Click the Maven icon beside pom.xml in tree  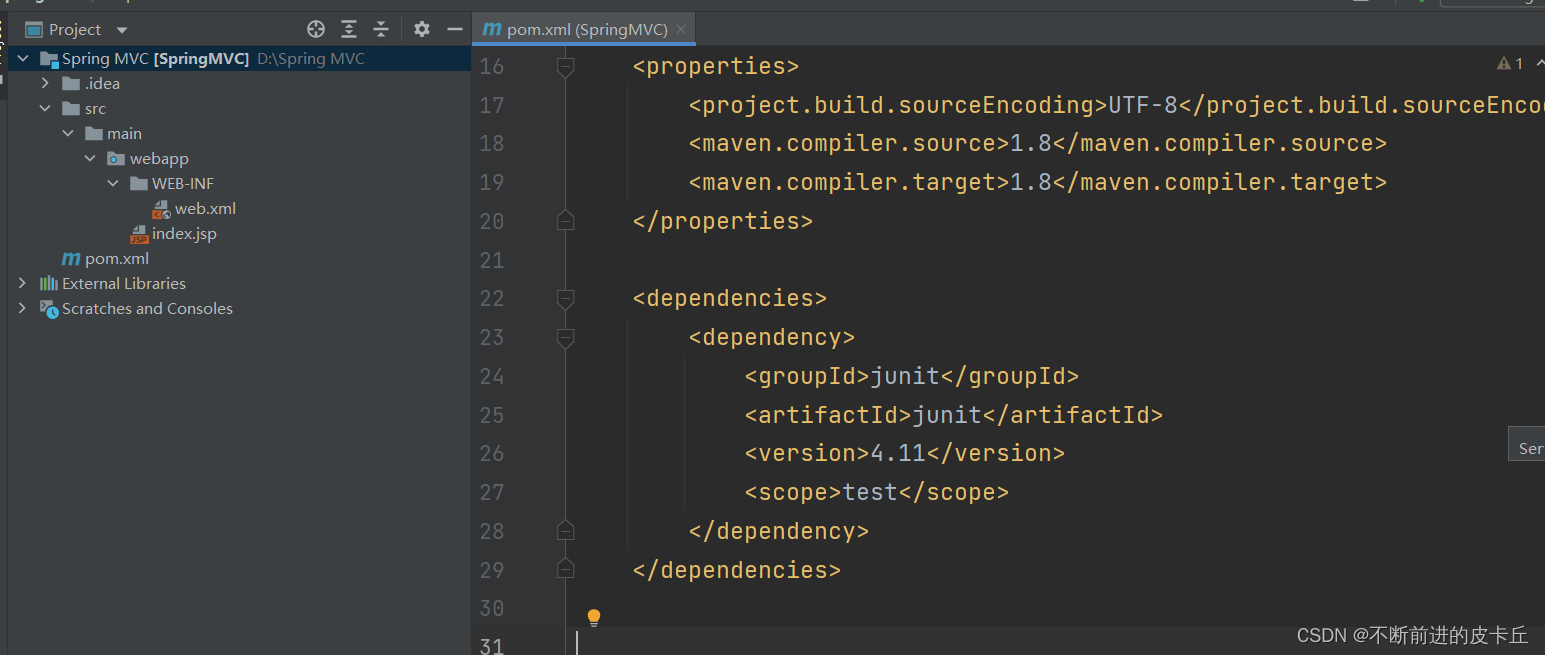click(71, 259)
